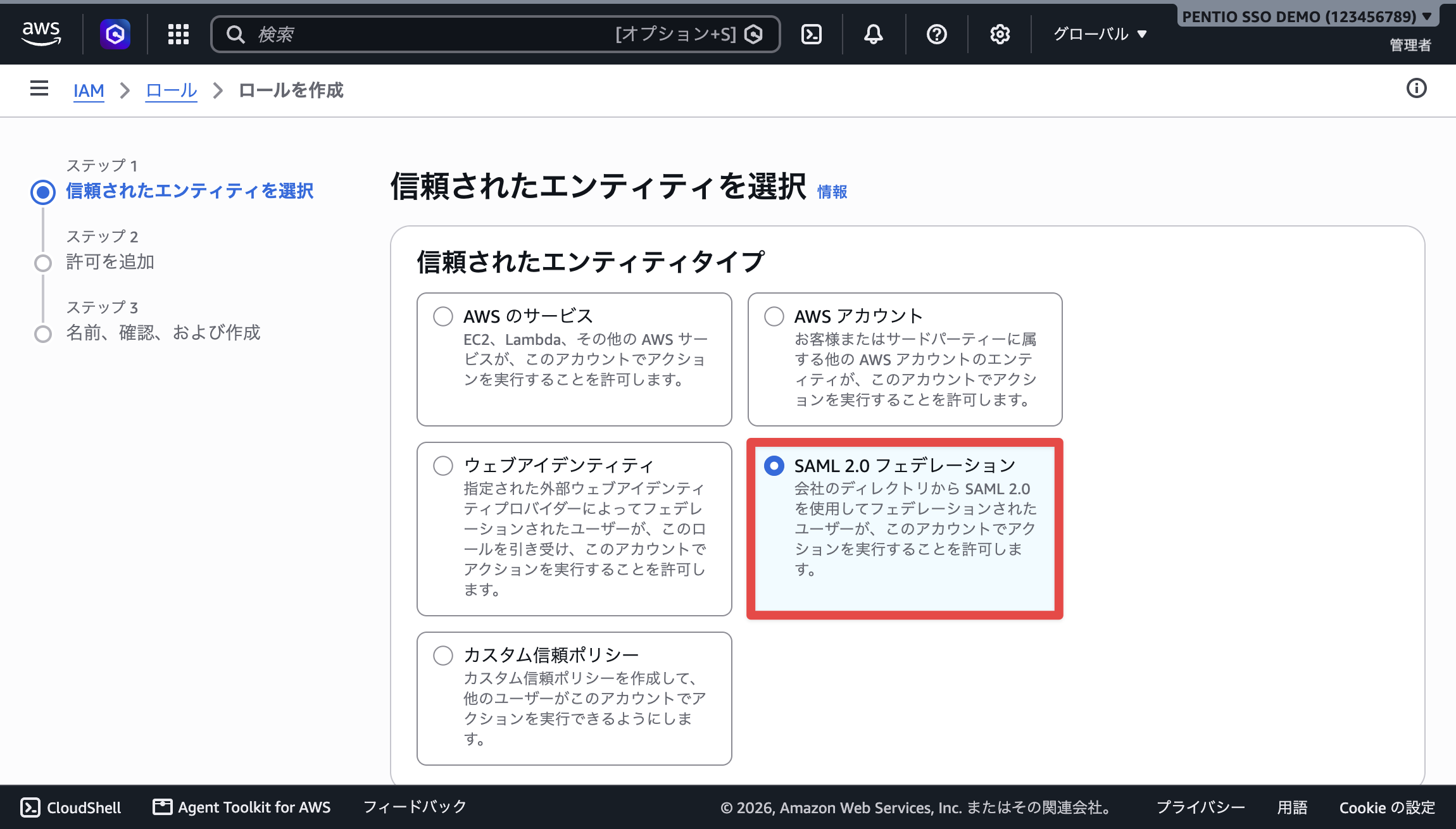
Task: Expand the PENTIO SSO DEMO account menu
Action: 1307,16
